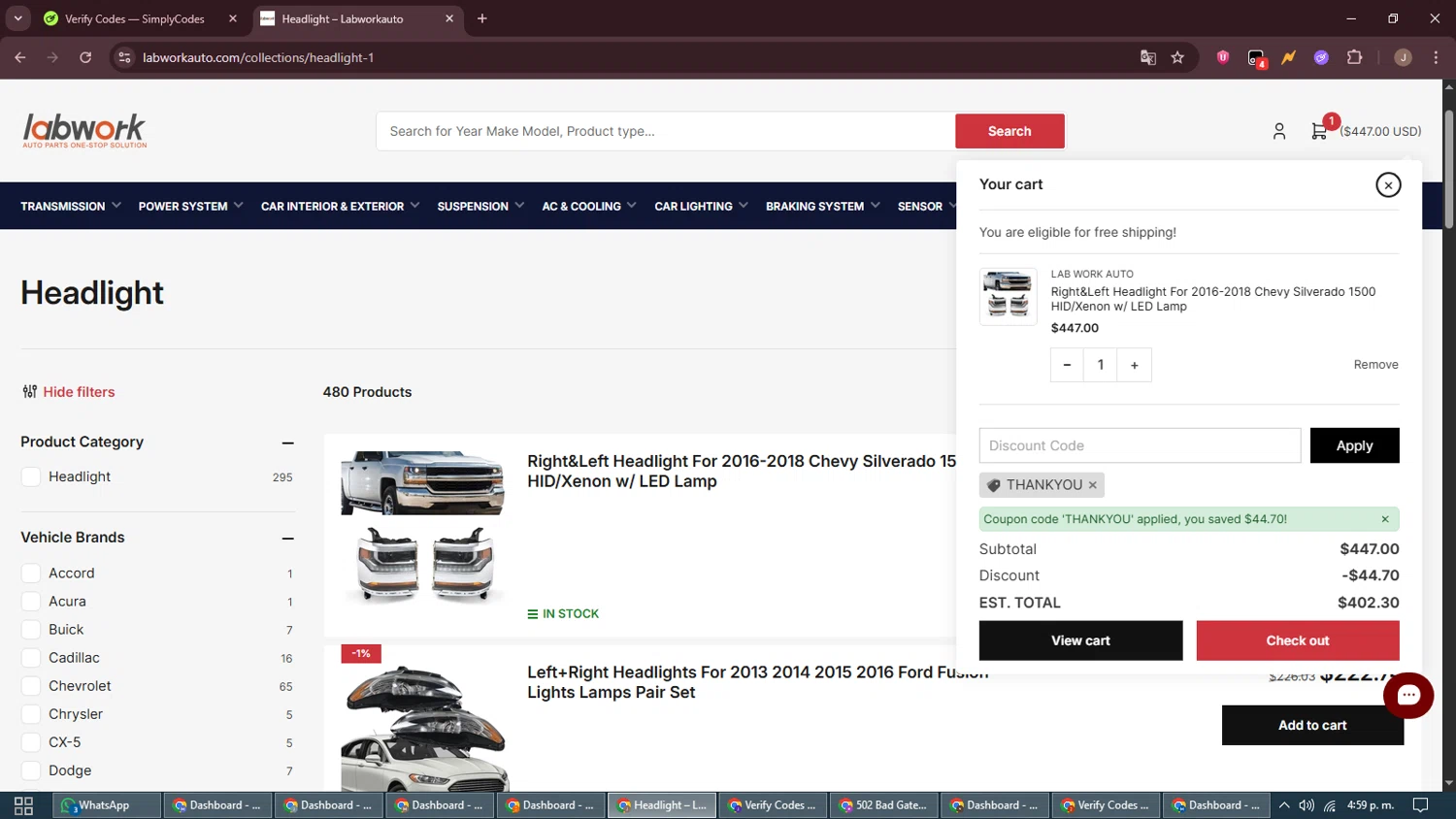Open browser extensions puzzle icon
This screenshot has height=819, width=1456.
click(x=1354, y=57)
